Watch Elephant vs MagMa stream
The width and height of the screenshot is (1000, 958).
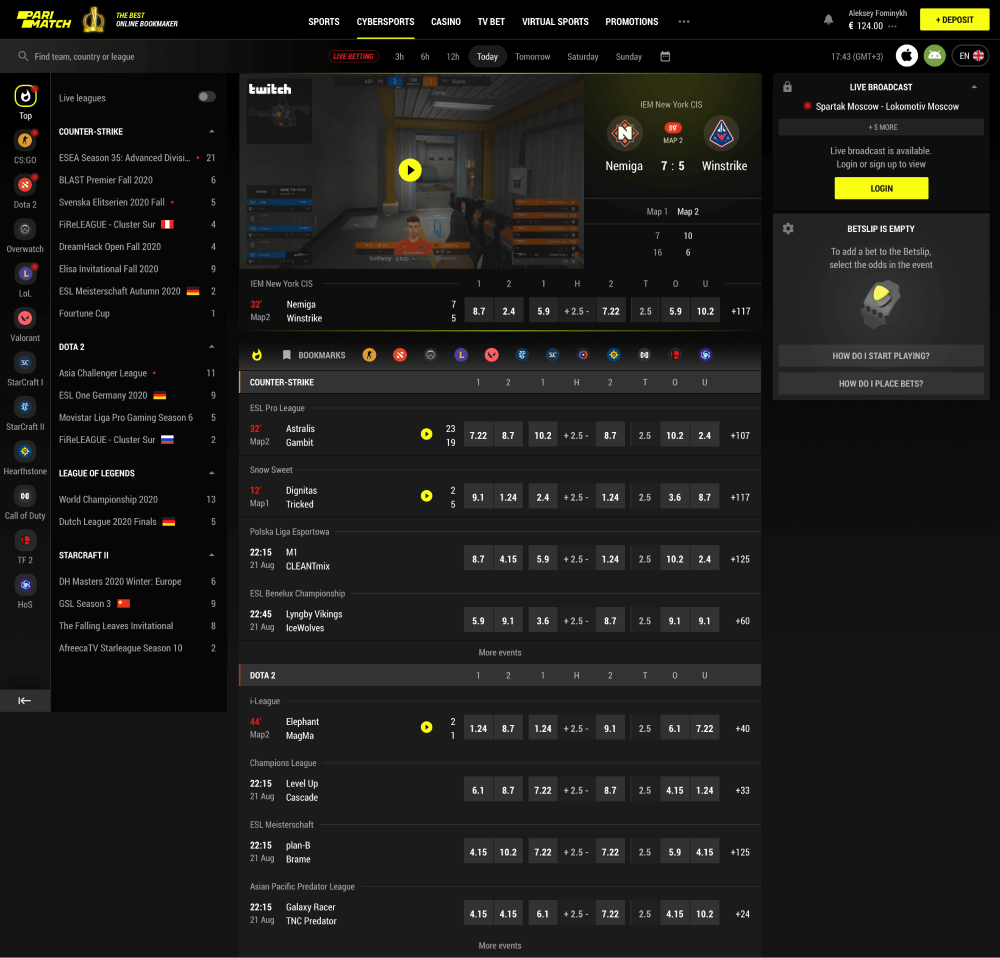(x=427, y=726)
